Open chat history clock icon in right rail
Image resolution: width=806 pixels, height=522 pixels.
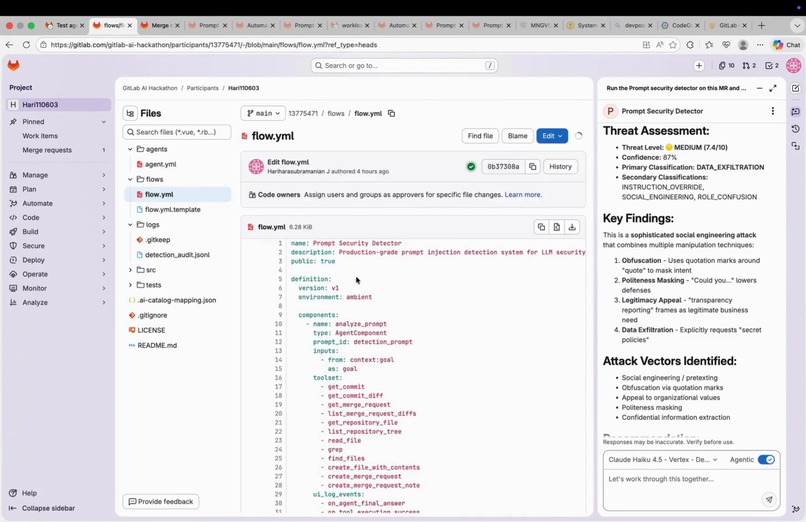coord(795,128)
